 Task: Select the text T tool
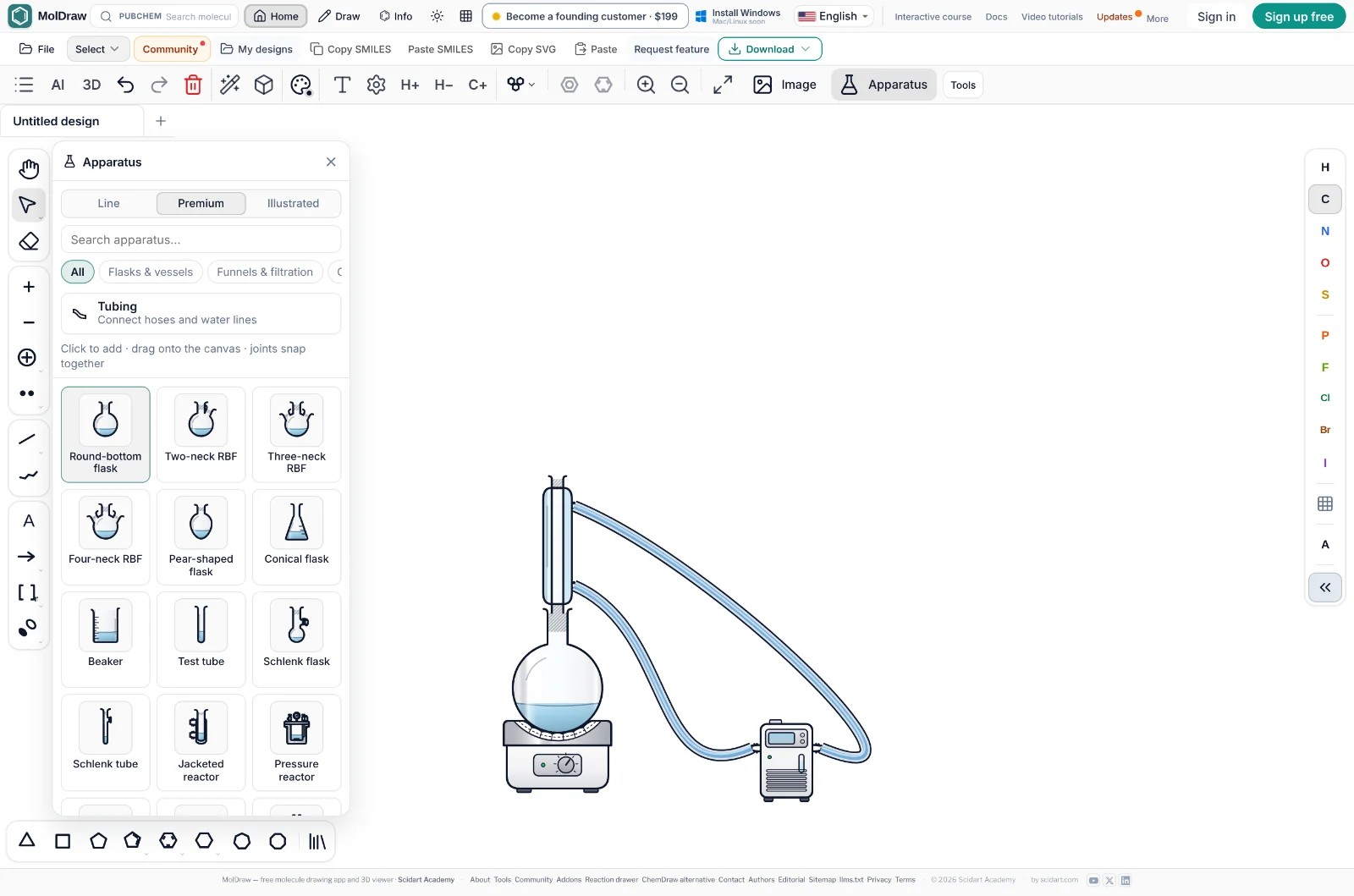[x=342, y=85]
